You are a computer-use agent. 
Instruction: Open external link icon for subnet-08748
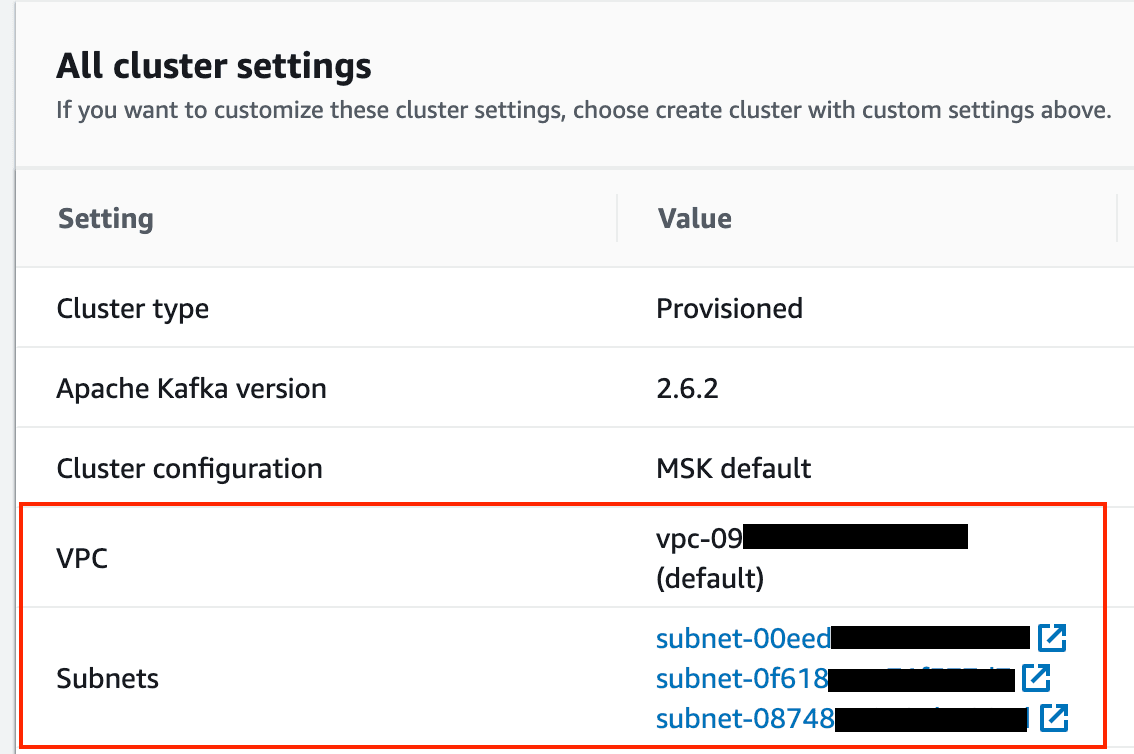(x=1054, y=717)
